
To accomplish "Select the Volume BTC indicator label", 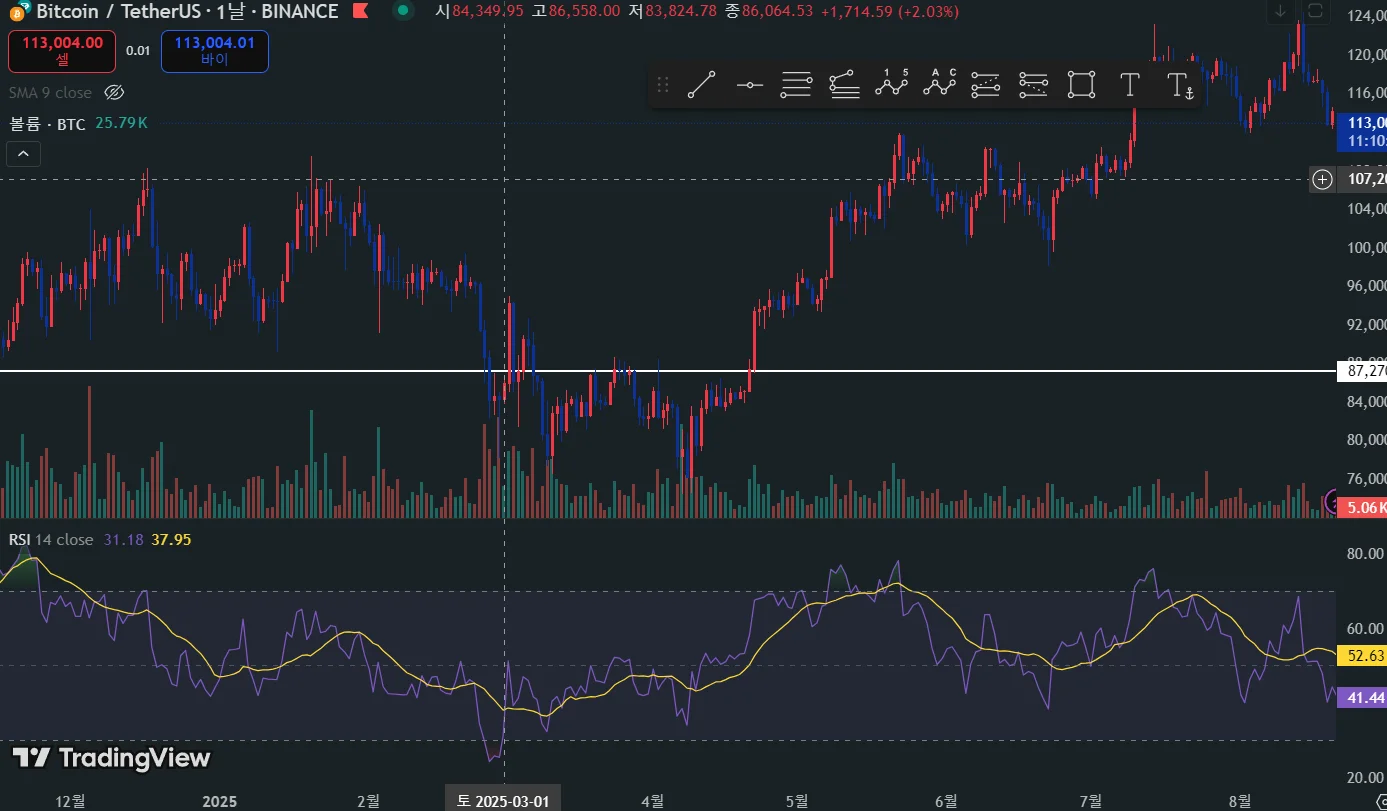I will (47, 123).
